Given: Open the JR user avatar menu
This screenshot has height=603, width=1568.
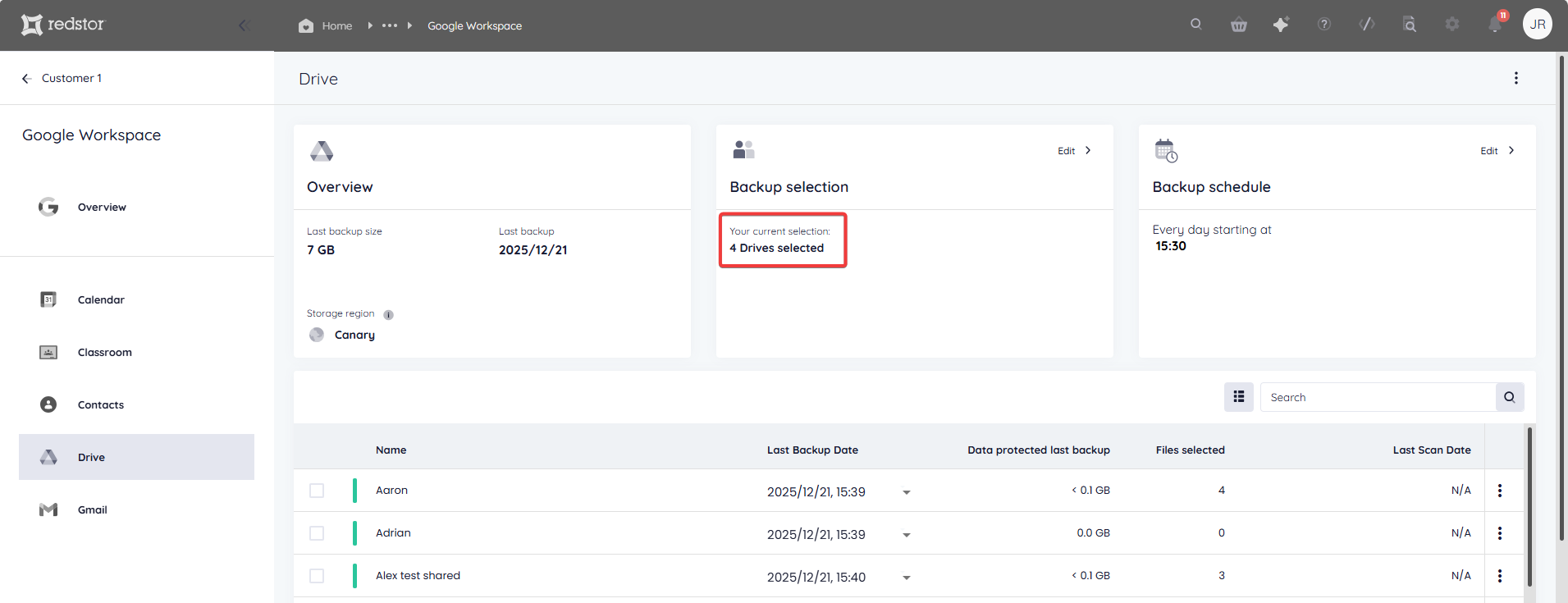Looking at the screenshot, I should pyautogui.click(x=1538, y=24).
